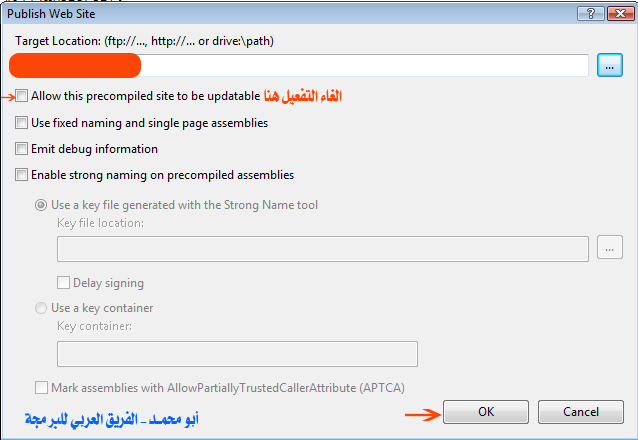
Task: Toggle Emit debug information checkbox
Action: click(x=21, y=149)
